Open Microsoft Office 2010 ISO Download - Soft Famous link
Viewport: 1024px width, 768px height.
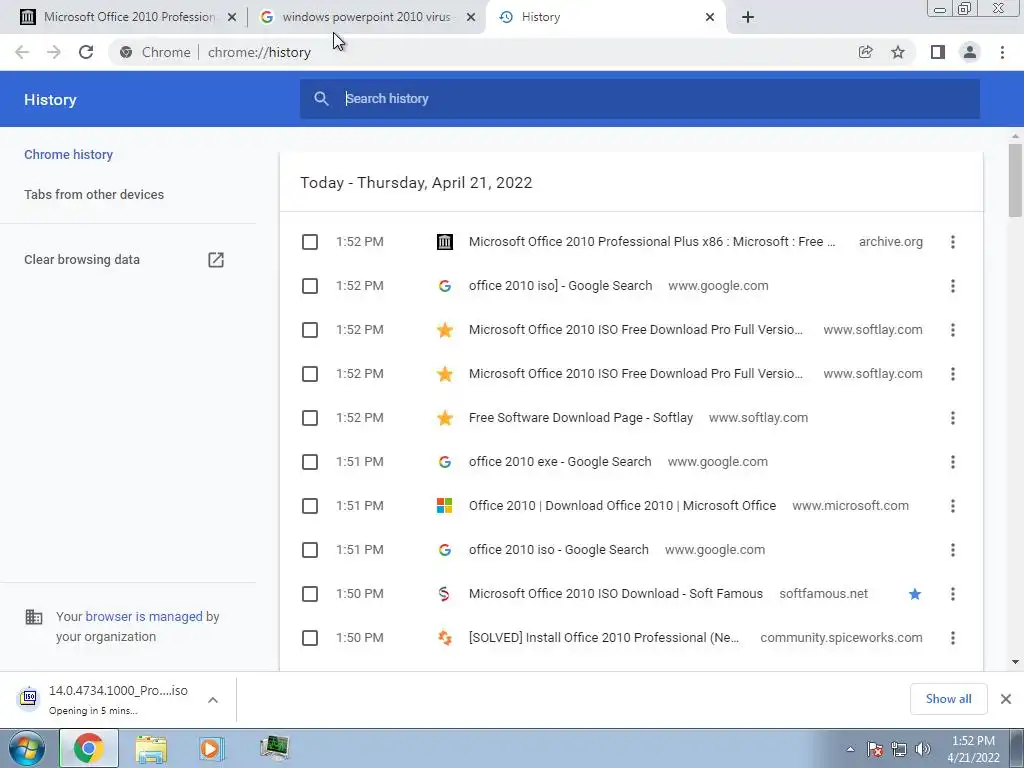(616, 594)
